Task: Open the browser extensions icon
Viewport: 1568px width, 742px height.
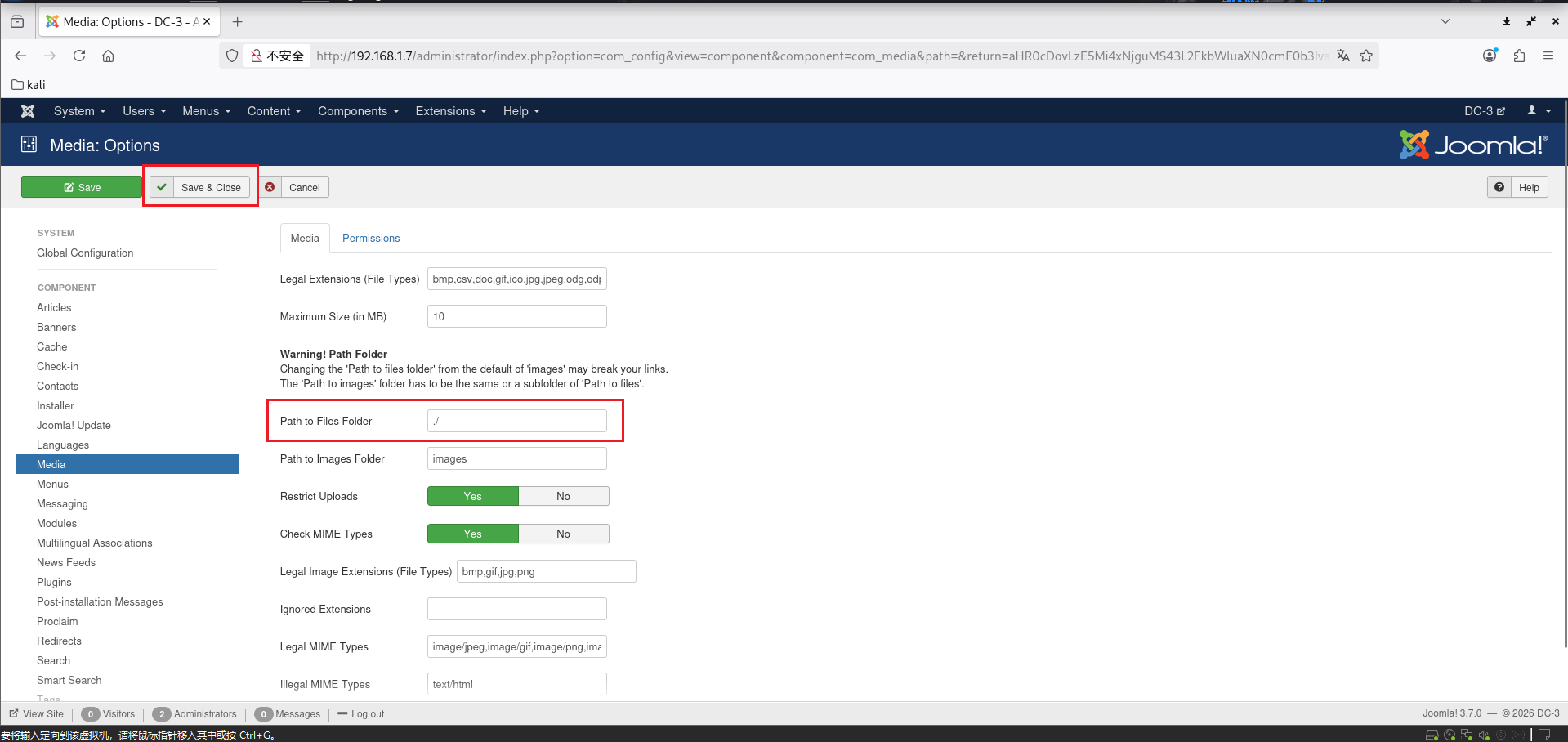Action: tap(1519, 56)
